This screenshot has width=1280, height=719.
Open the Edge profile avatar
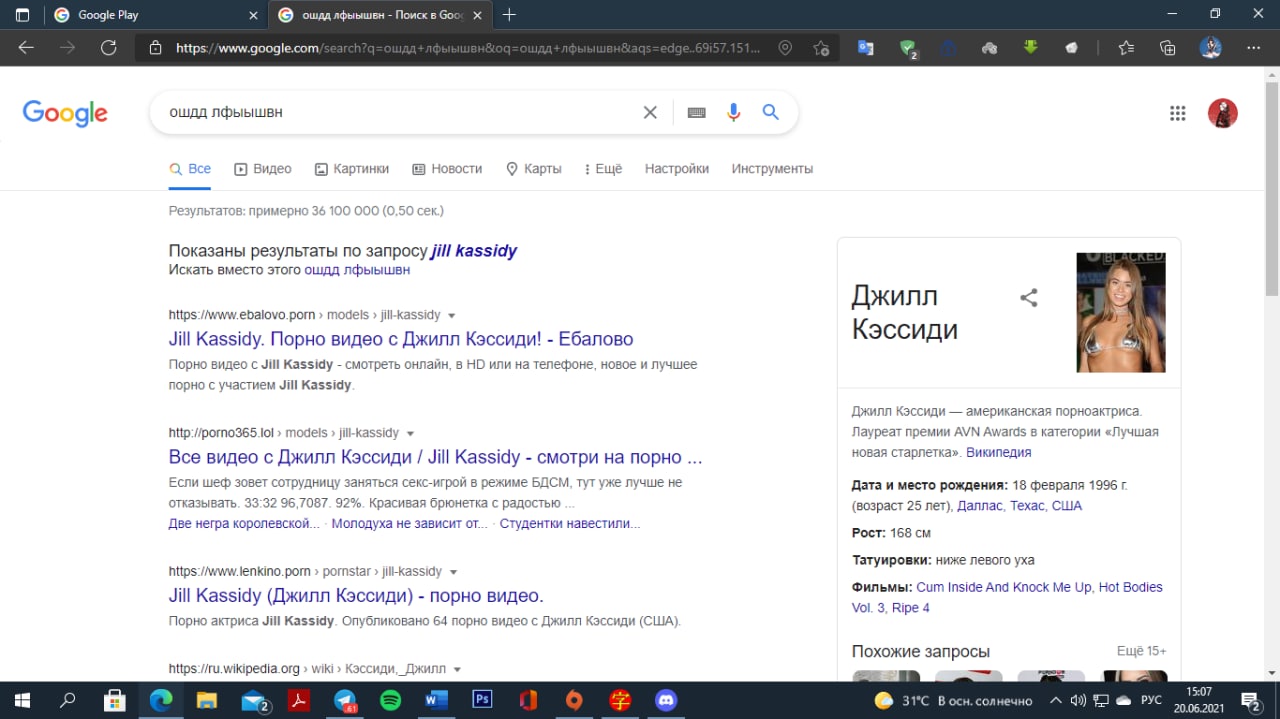[1211, 48]
